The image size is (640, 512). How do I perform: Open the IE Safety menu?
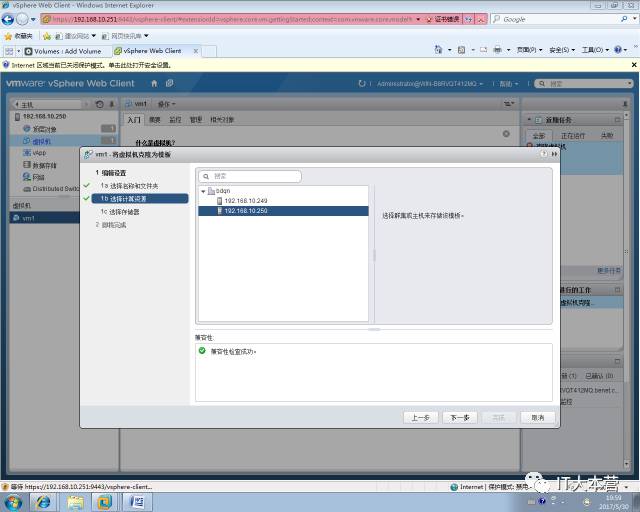pos(562,50)
